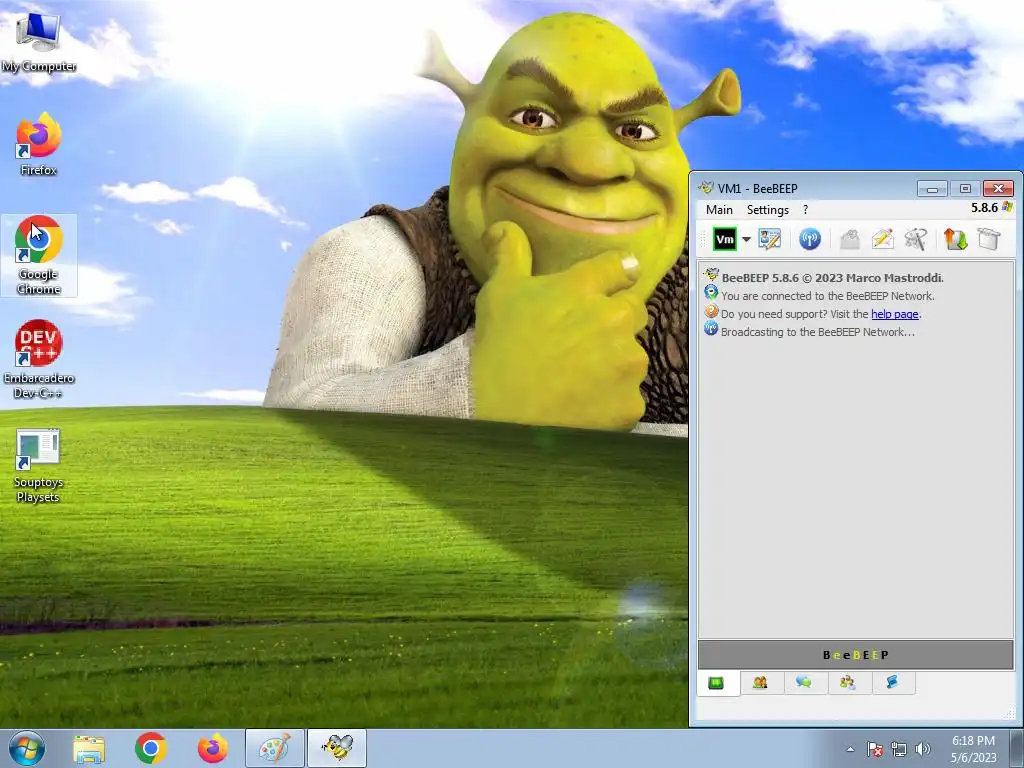Select the Embarcadero Dev-C++ desktop shortcut
Viewport: 1024px width, 768px height.
pos(39,359)
